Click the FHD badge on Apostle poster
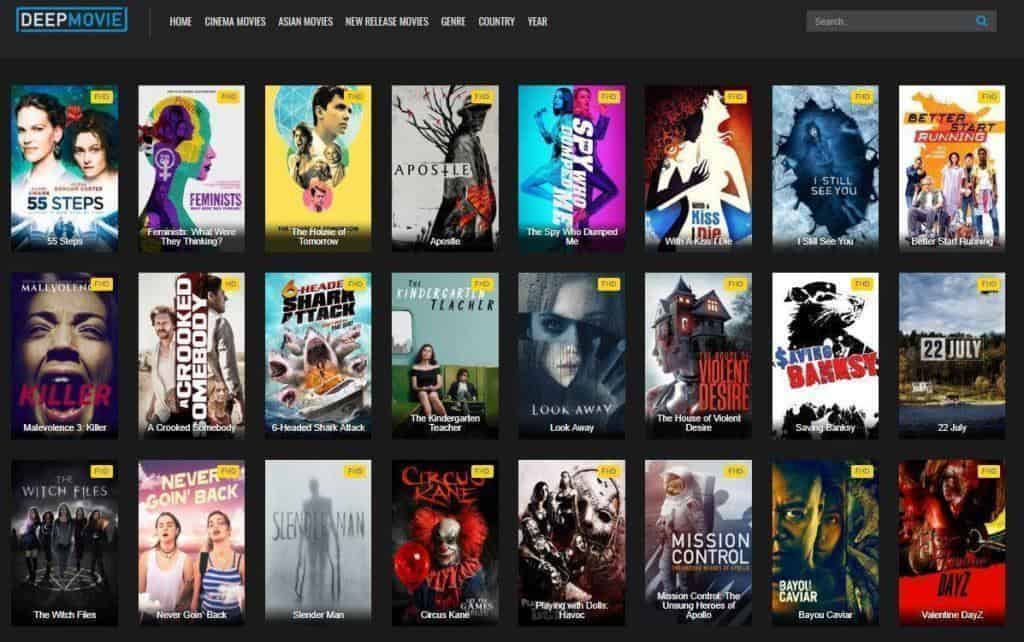The image size is (1024, 642). pos(482,97)
